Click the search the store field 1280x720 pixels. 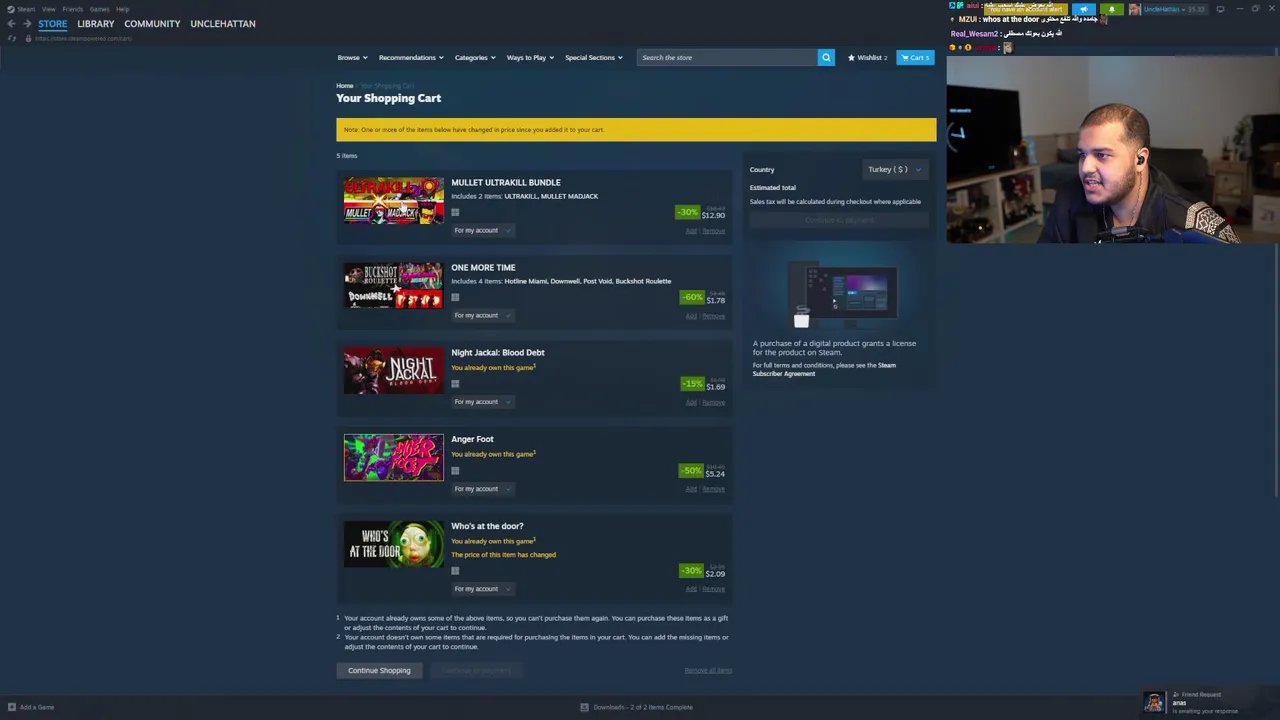coord(727,57)
